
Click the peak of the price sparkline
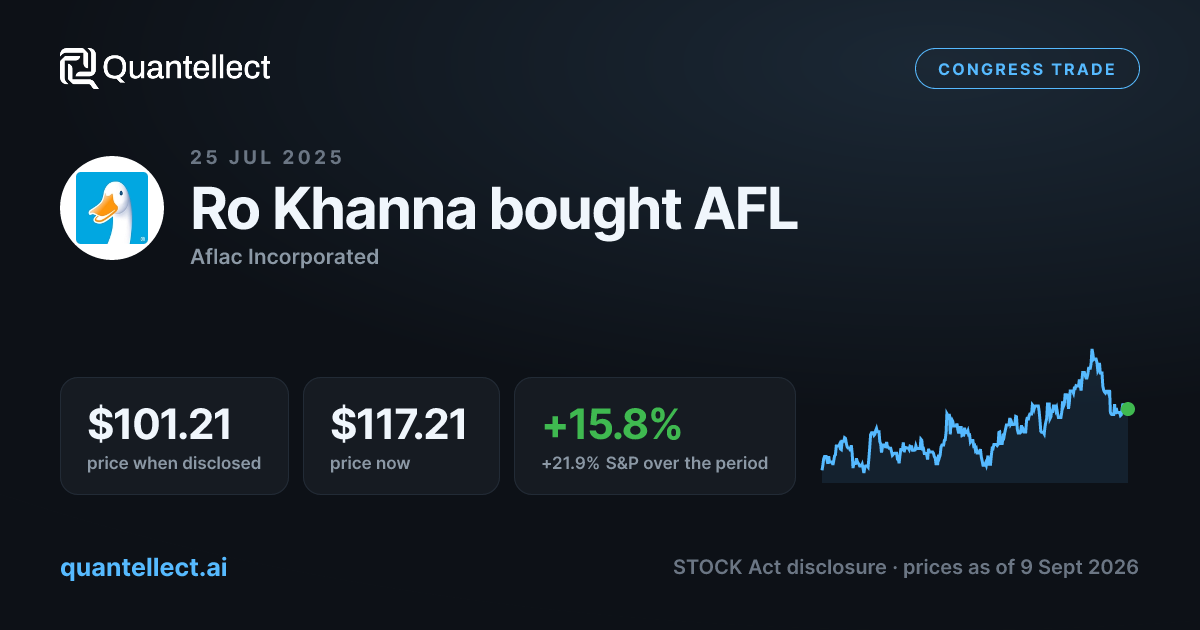pos(1093,351)
